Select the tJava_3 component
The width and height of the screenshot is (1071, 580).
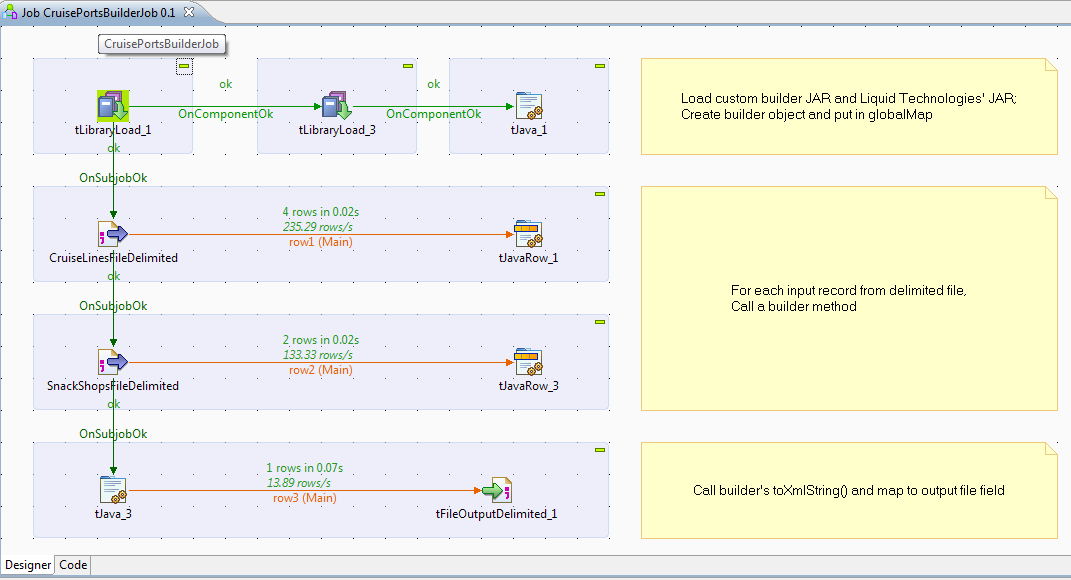(113, 488)
